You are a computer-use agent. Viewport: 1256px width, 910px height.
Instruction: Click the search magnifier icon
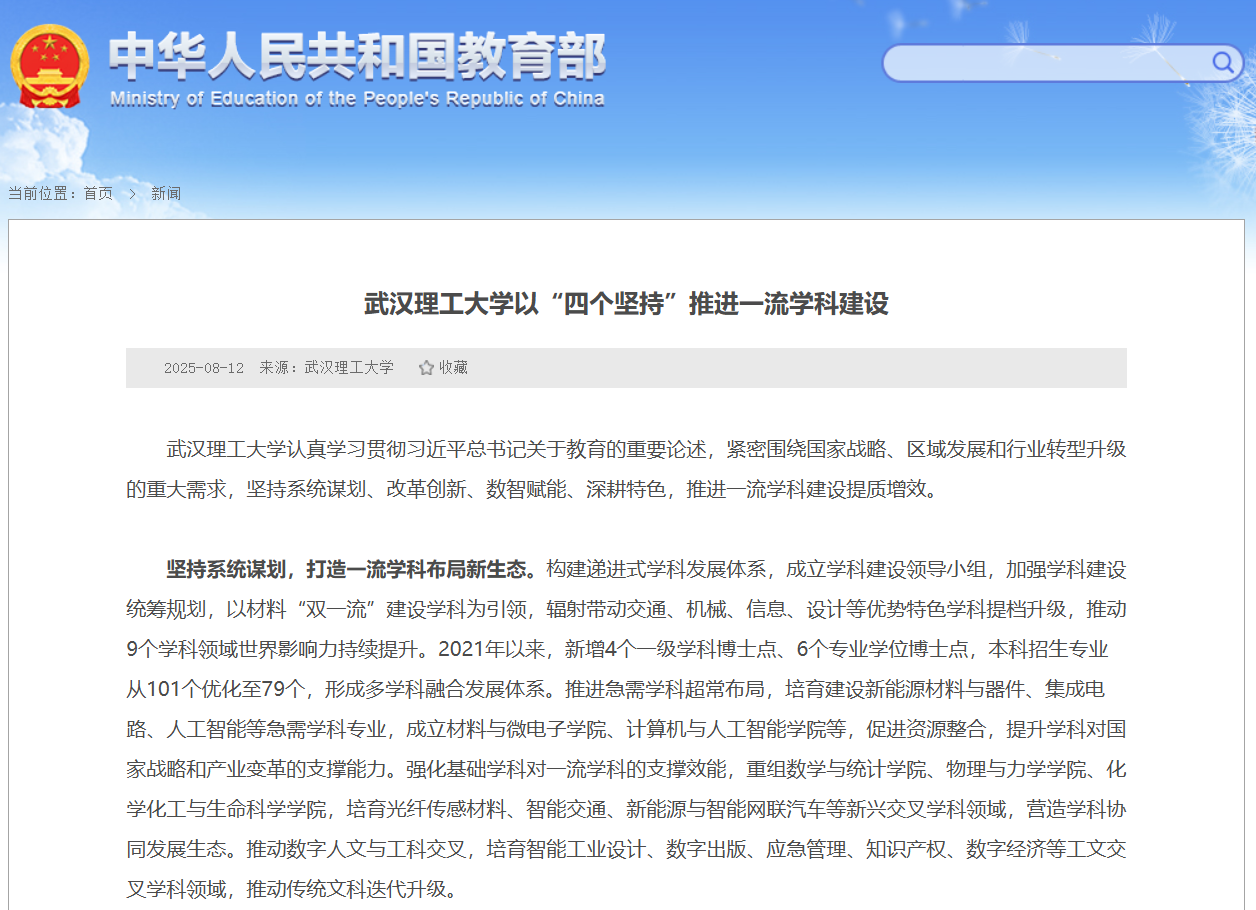point(1222,63)
